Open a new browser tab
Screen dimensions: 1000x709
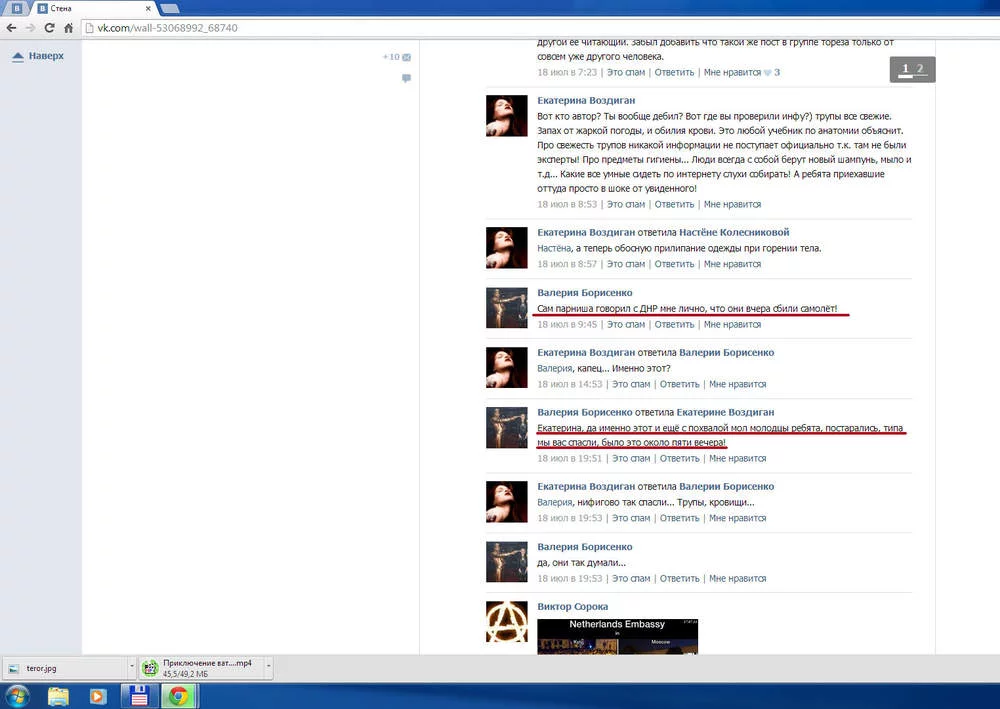tap(170, 8)
